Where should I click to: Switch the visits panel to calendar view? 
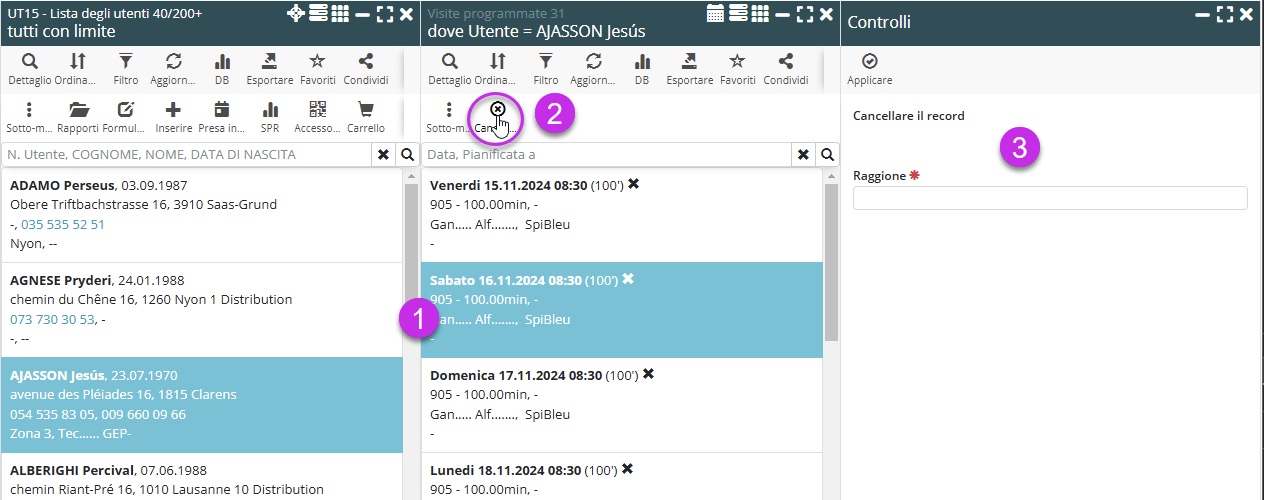pos(715,13)
